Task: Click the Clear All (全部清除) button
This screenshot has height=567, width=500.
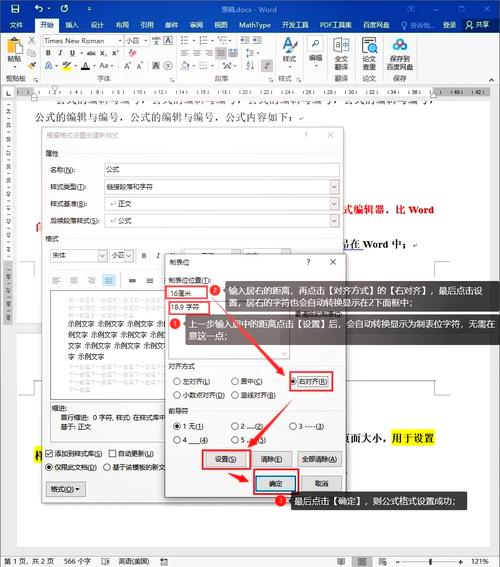Action: (x=319, y=459)
